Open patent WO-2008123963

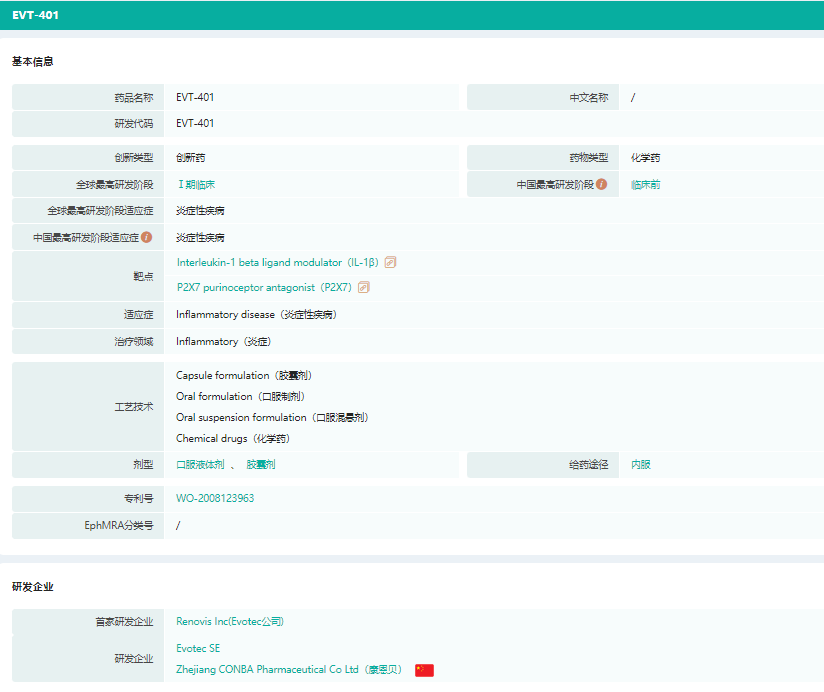click(x=215, y=498)
